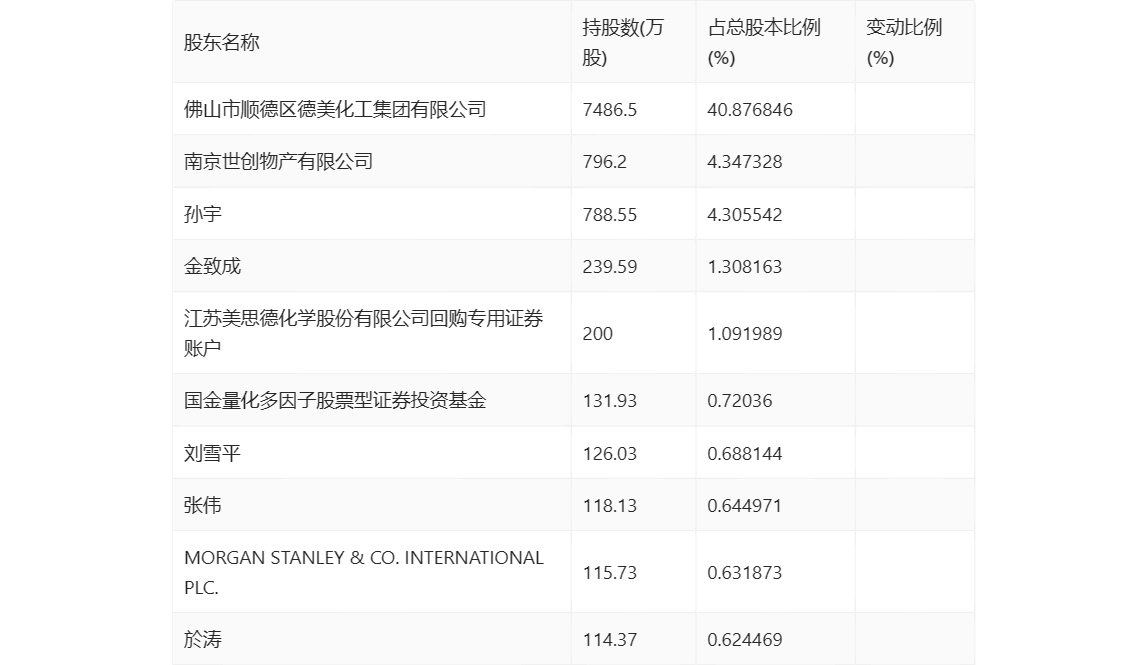Select the 0.688144 percentage cell
Screen dimensions: 1148x665
point(745,453)
